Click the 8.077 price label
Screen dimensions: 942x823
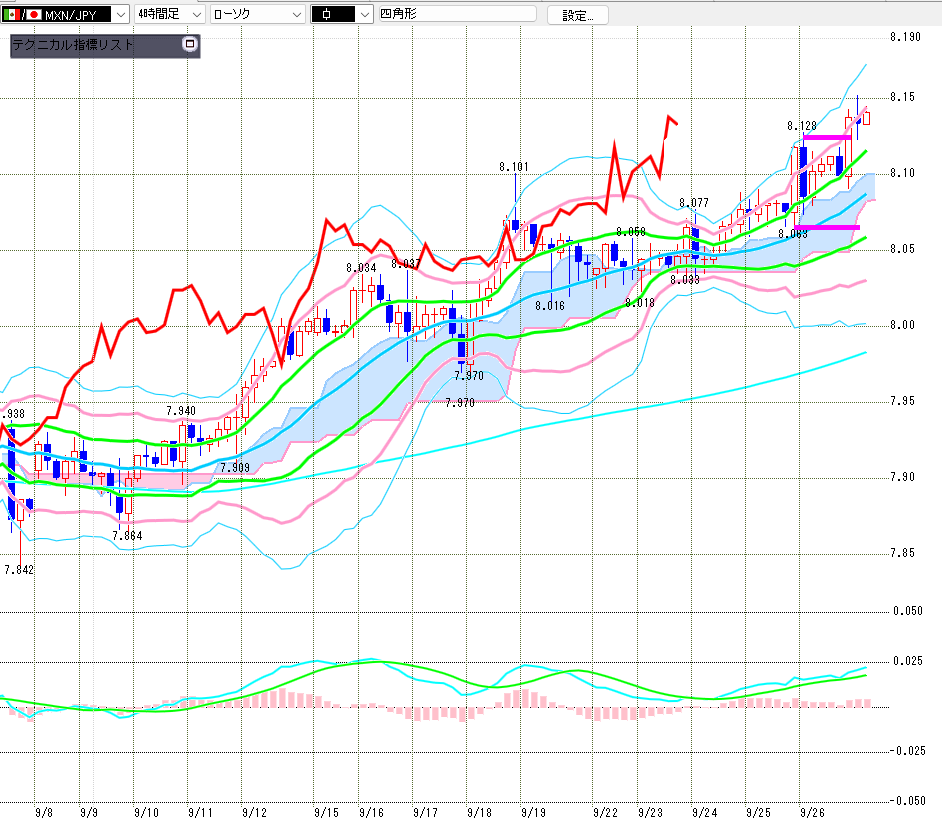point(693,203)
